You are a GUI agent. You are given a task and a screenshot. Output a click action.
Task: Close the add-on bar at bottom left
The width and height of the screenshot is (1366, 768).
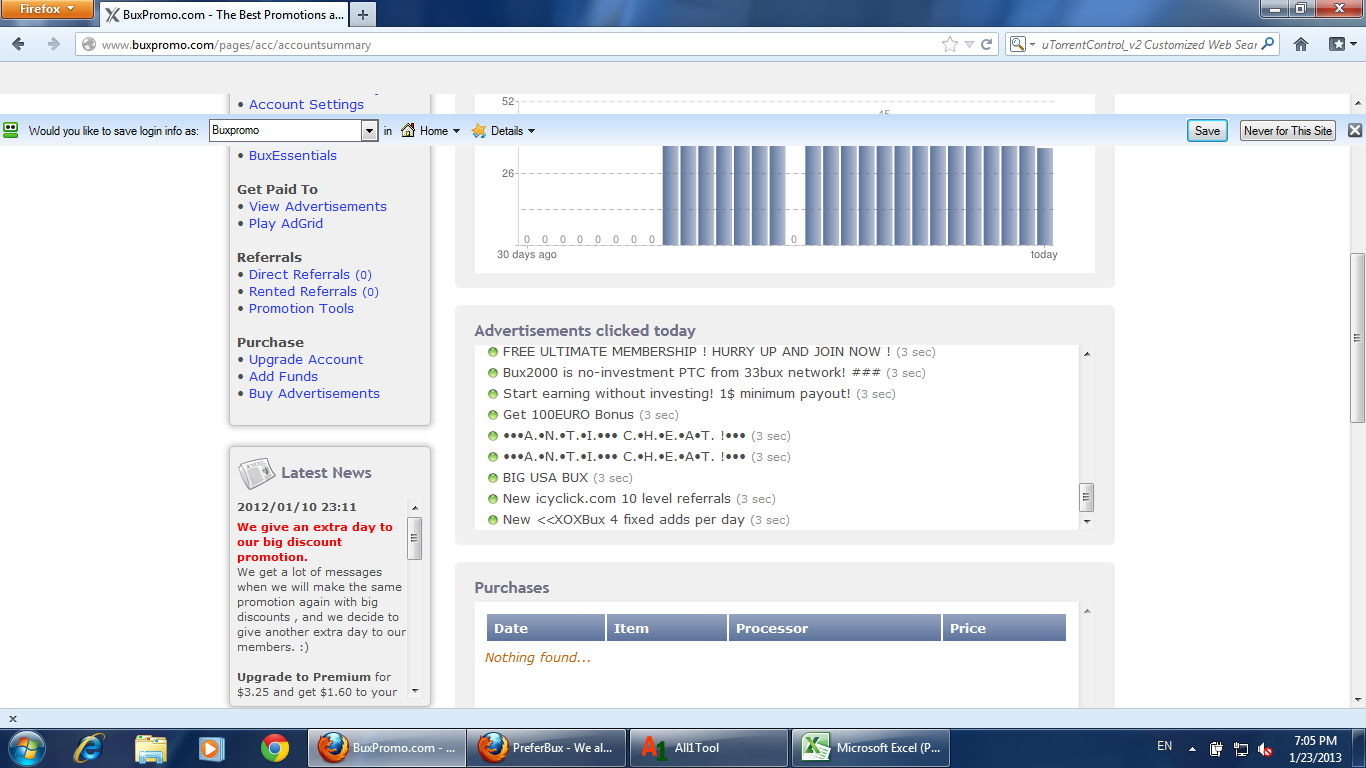[x=13, y=719]
